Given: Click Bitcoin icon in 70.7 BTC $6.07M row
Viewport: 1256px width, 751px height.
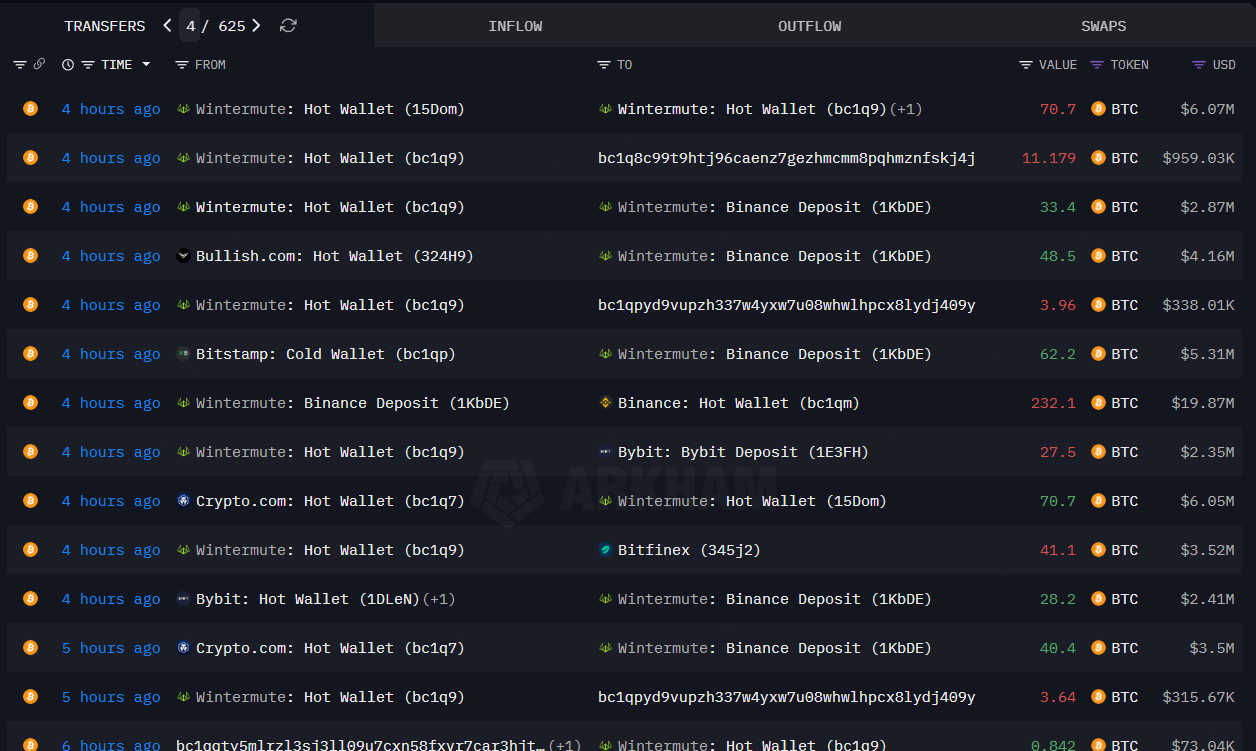Looking at the screenshot, I should (30, 108).
